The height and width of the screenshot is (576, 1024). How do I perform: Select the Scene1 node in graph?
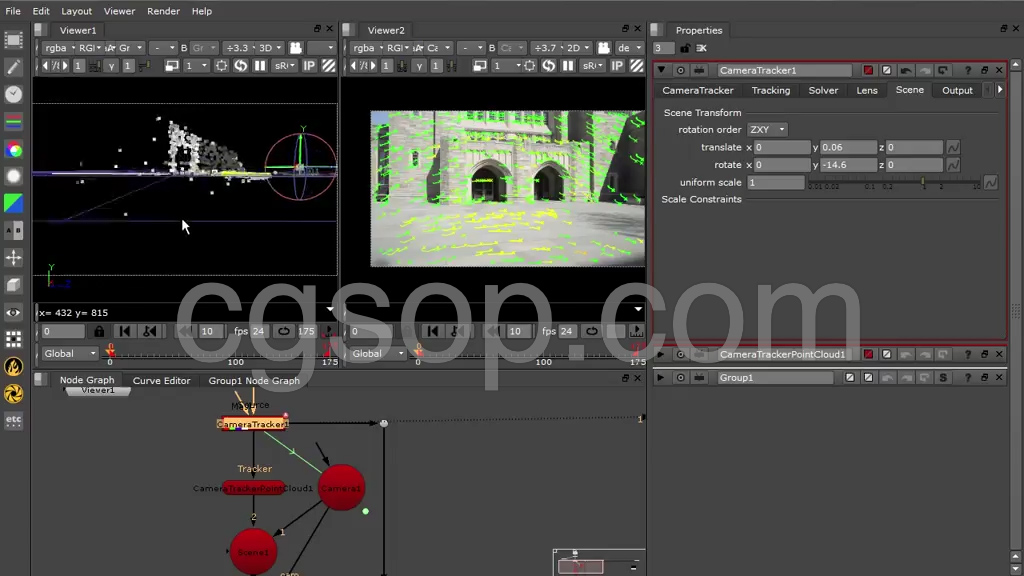click(x=253, y=552)
